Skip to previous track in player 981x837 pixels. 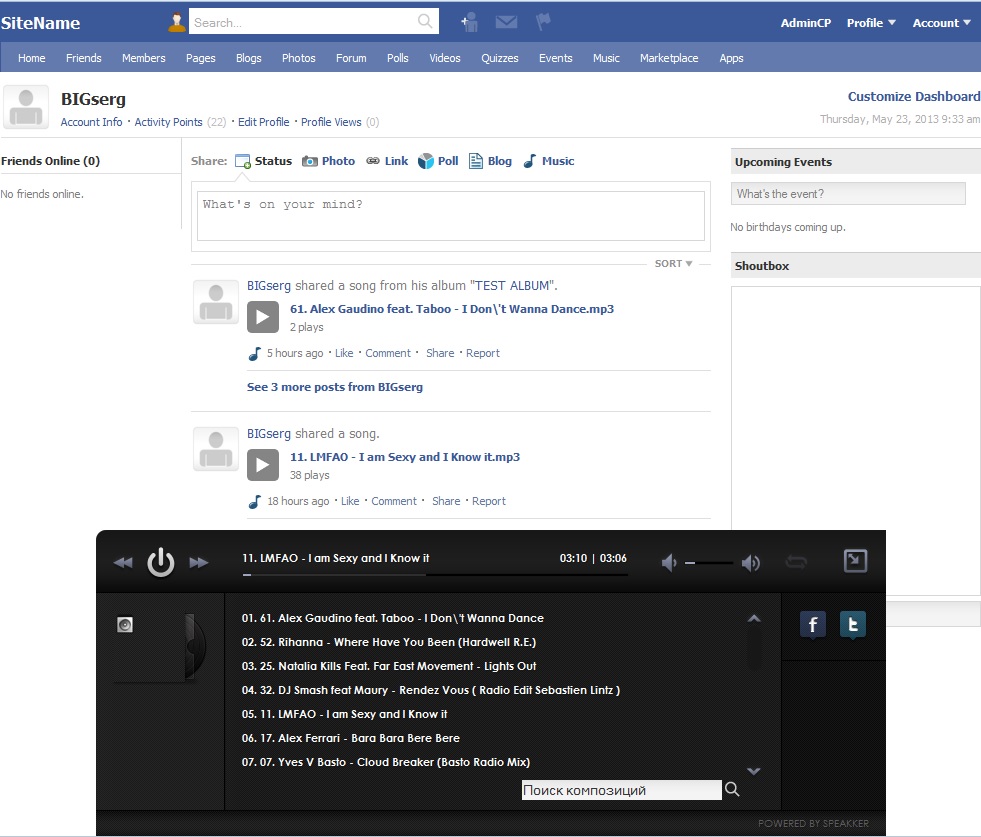pos(123,562)
